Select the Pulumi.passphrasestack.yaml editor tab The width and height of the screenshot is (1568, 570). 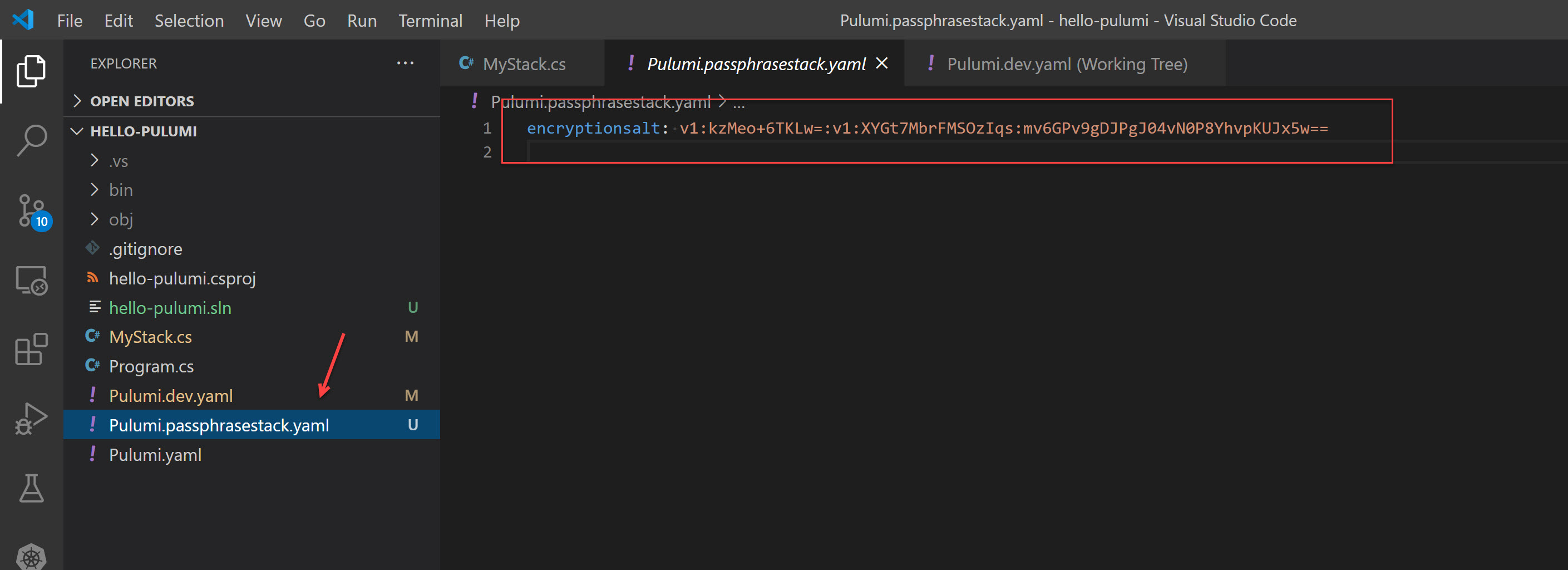point(755,63)
